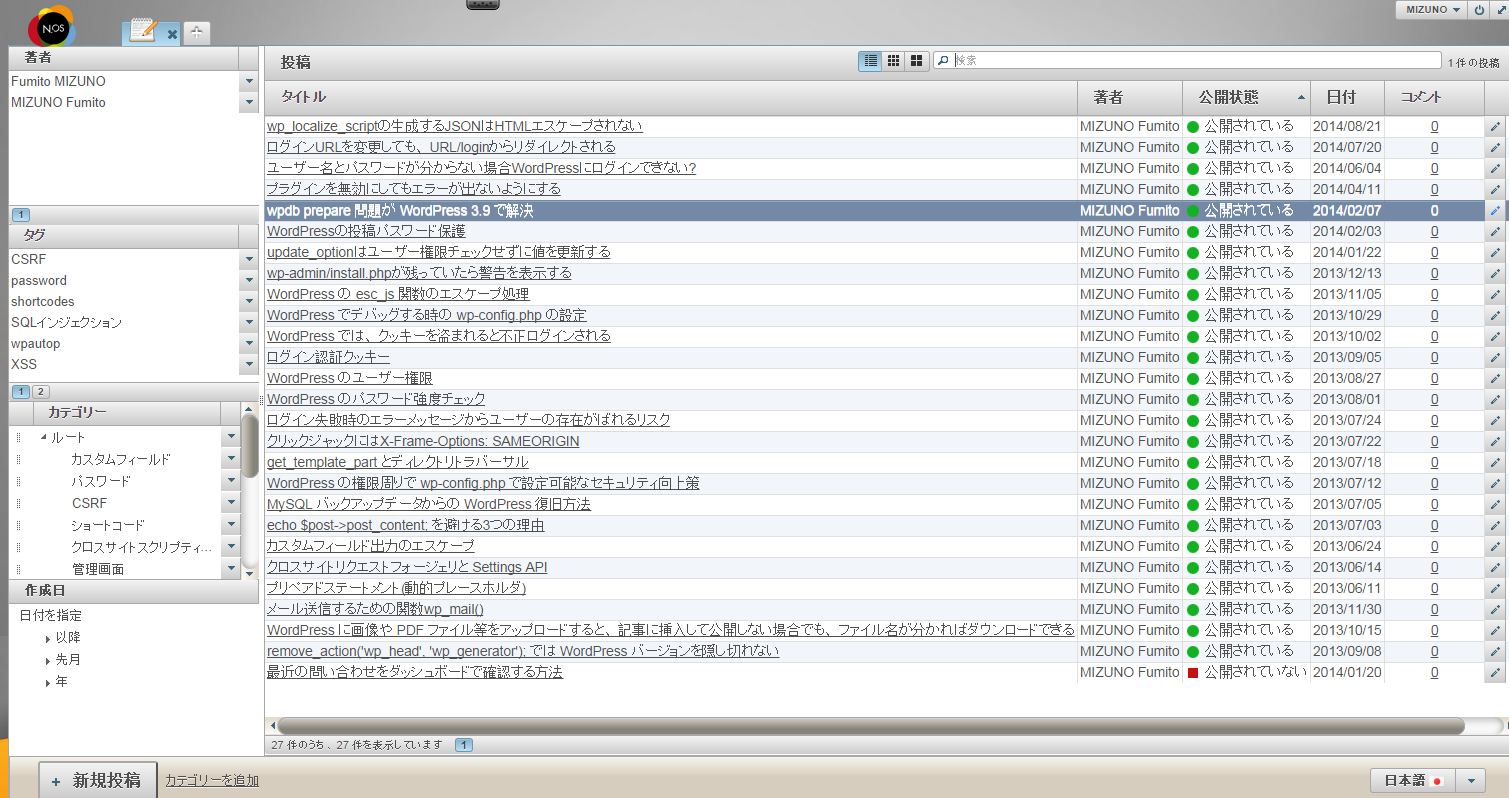This screenshot has height=798, width=1509.
Task: Click the expand arrows icon at top right
Action: [x=1500, y=9]
